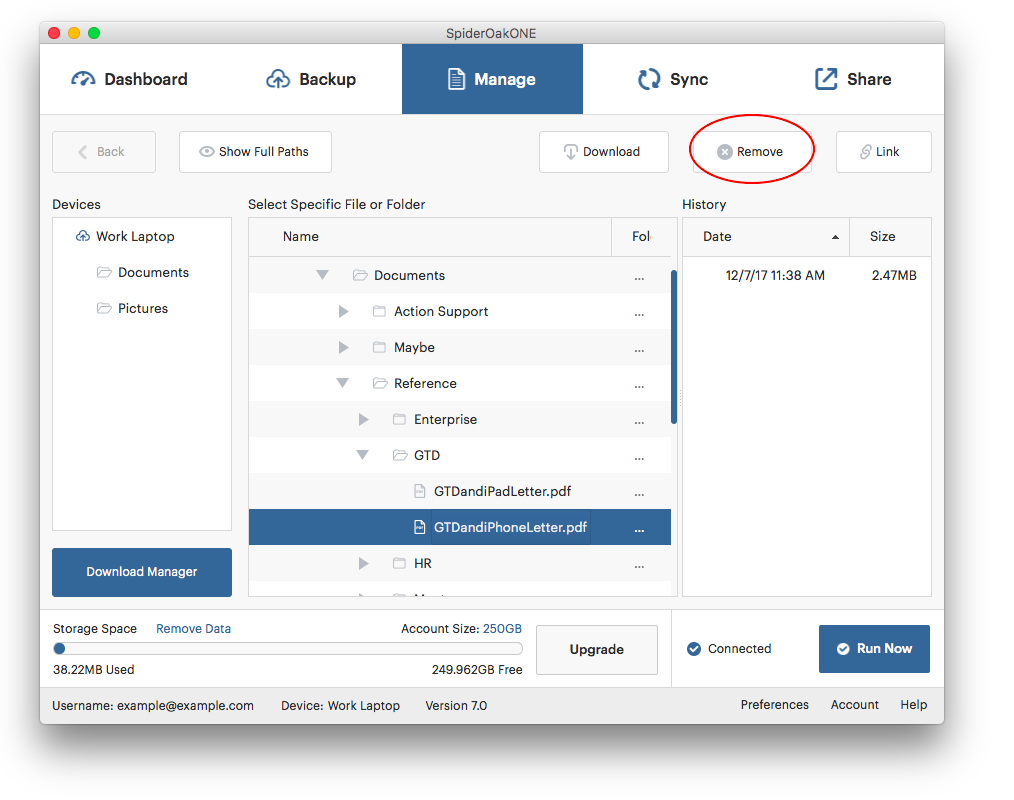The image size is (1014, 800).
Task: Select the Work Laptop device
Action: pos(135,237)
